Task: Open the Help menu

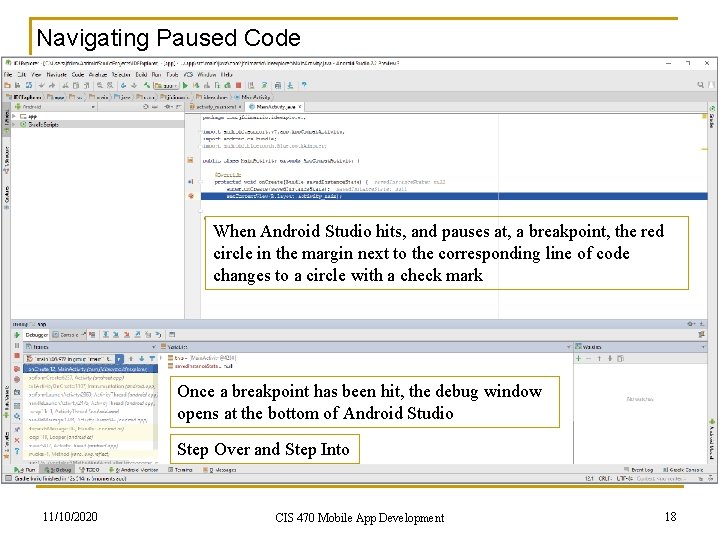Action: tap(227, 74)
